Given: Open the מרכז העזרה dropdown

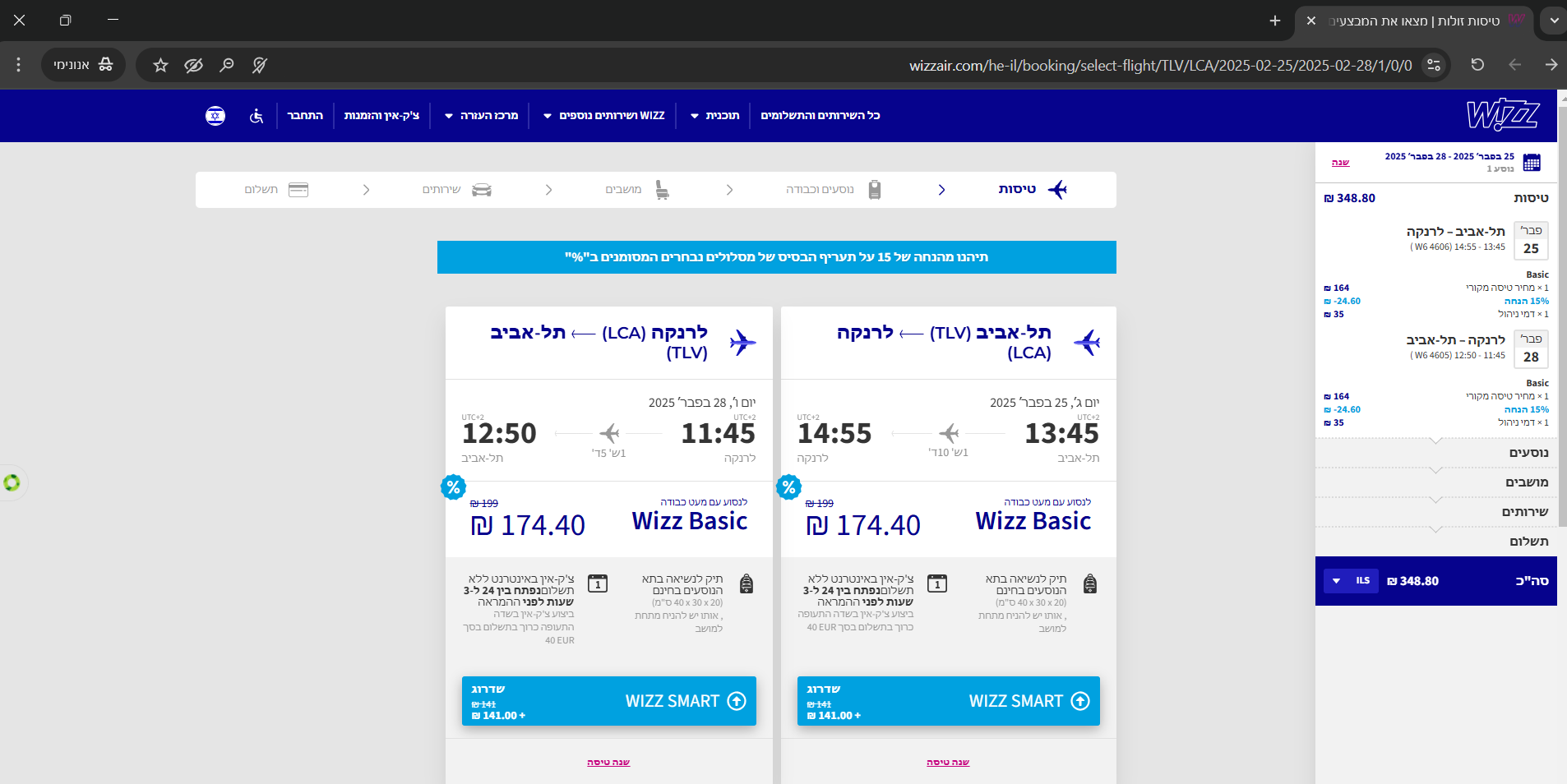Looking at the screenshot, I should 481,116.
